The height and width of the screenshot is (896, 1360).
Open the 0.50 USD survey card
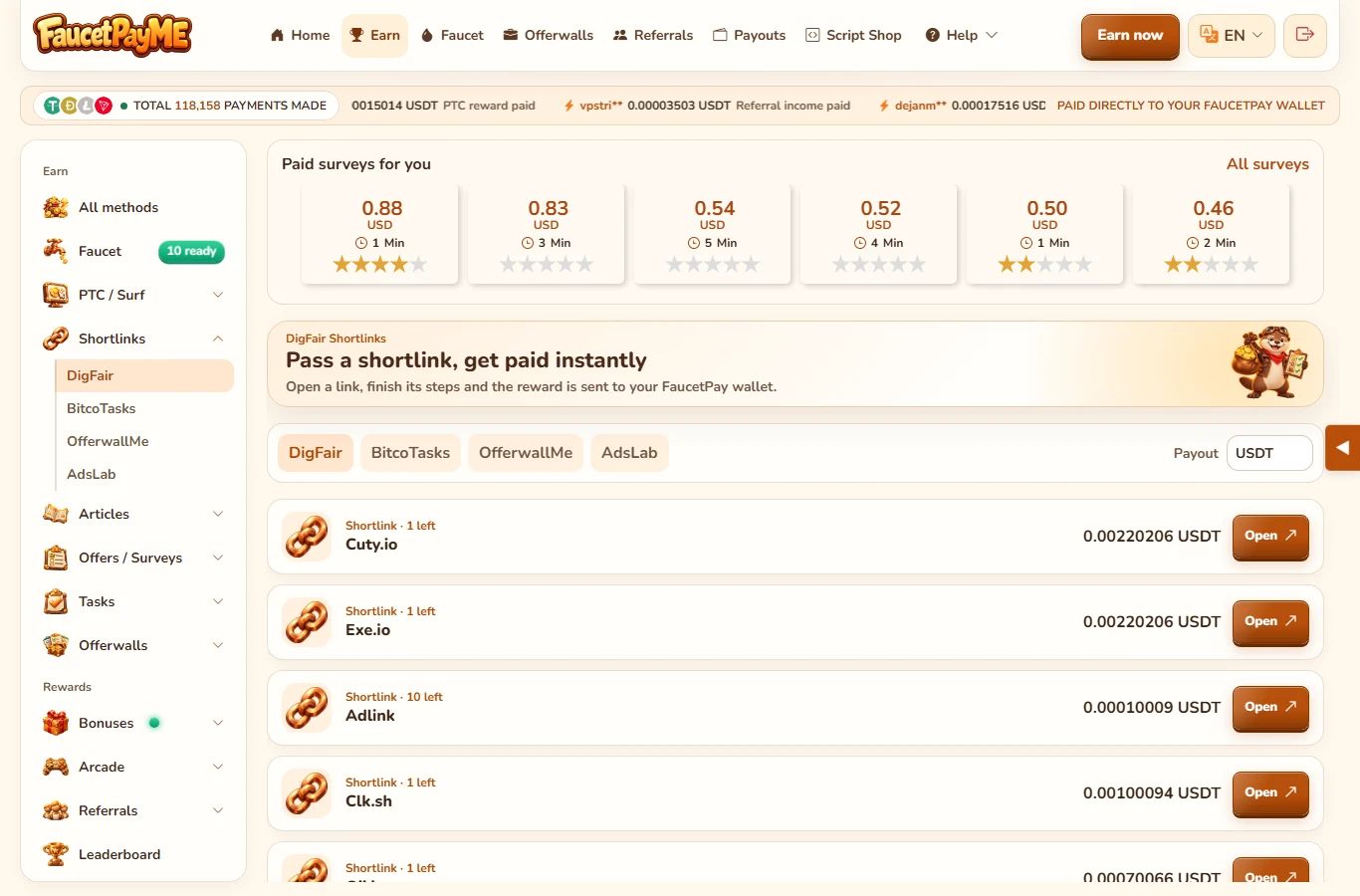(1045, 235)
